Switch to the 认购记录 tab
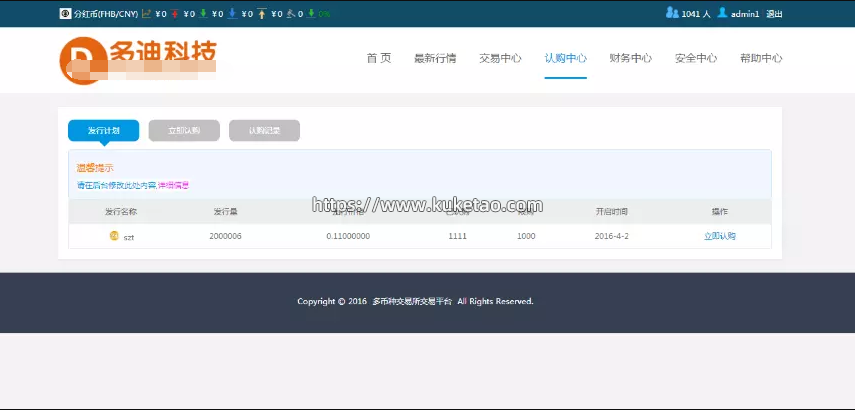Viewport: 855px width, 410px height. 264,131
